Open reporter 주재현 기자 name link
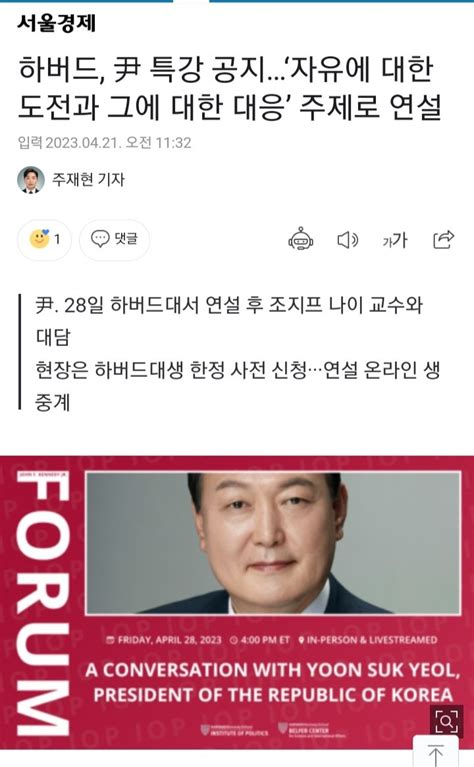The height and width of the screenshot is (767, 474). (88, 180)
